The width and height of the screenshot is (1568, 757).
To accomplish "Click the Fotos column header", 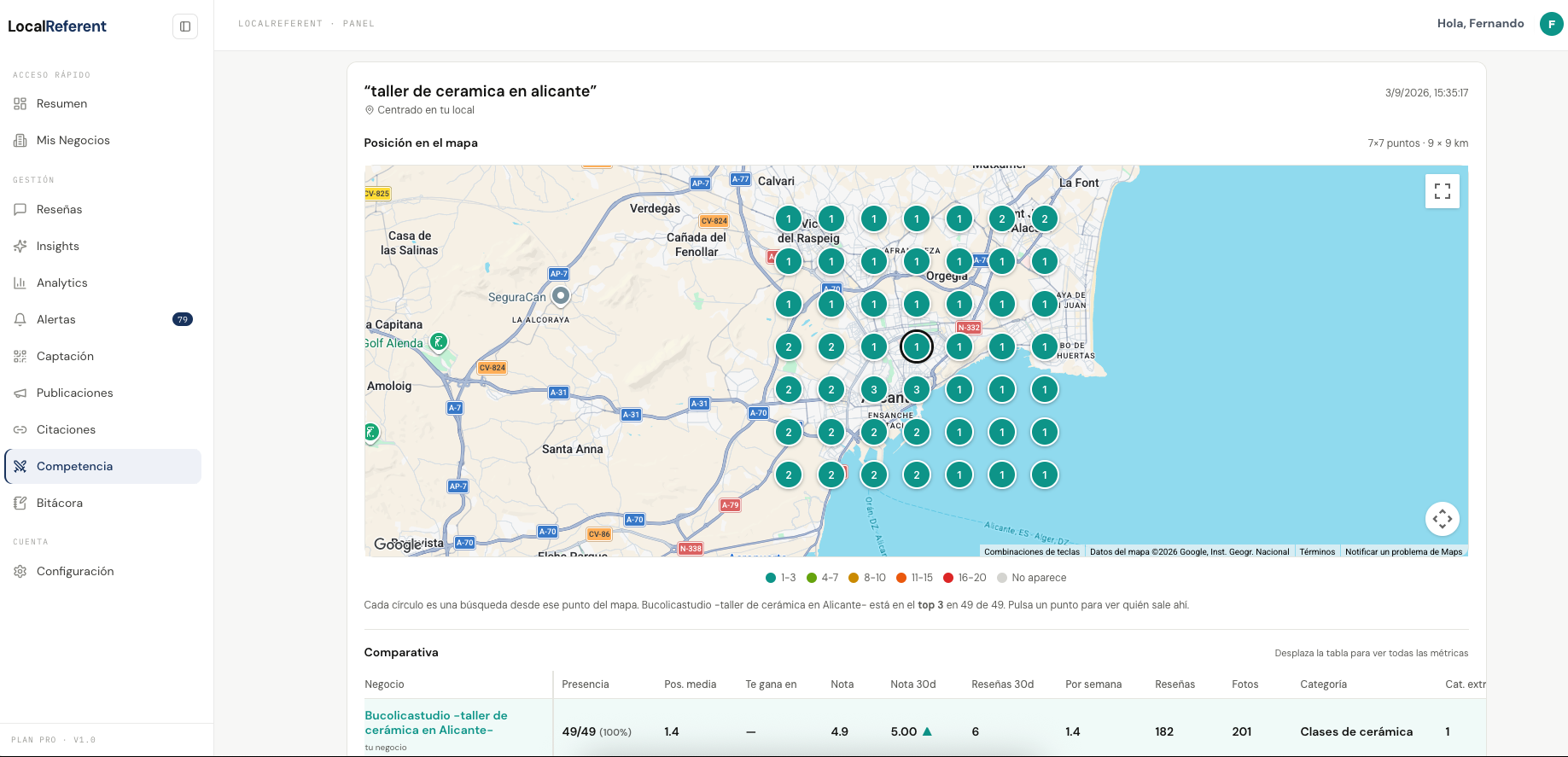I will click(x=1245, y=684).
